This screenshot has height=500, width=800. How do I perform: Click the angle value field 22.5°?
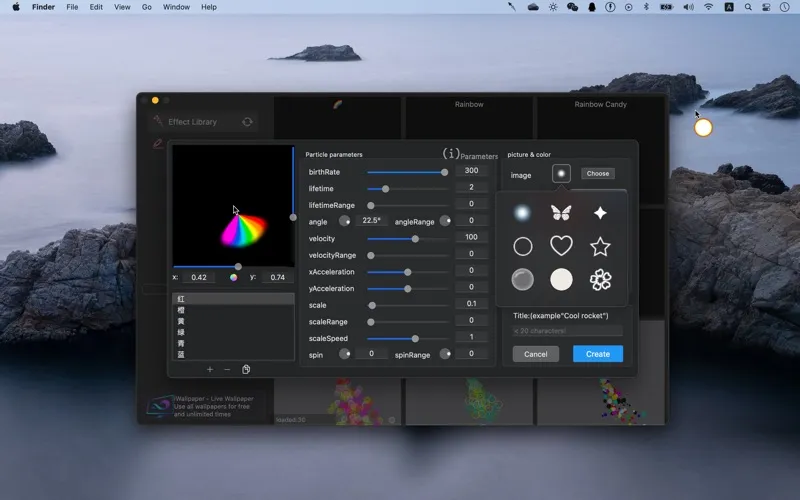(371, 220)
